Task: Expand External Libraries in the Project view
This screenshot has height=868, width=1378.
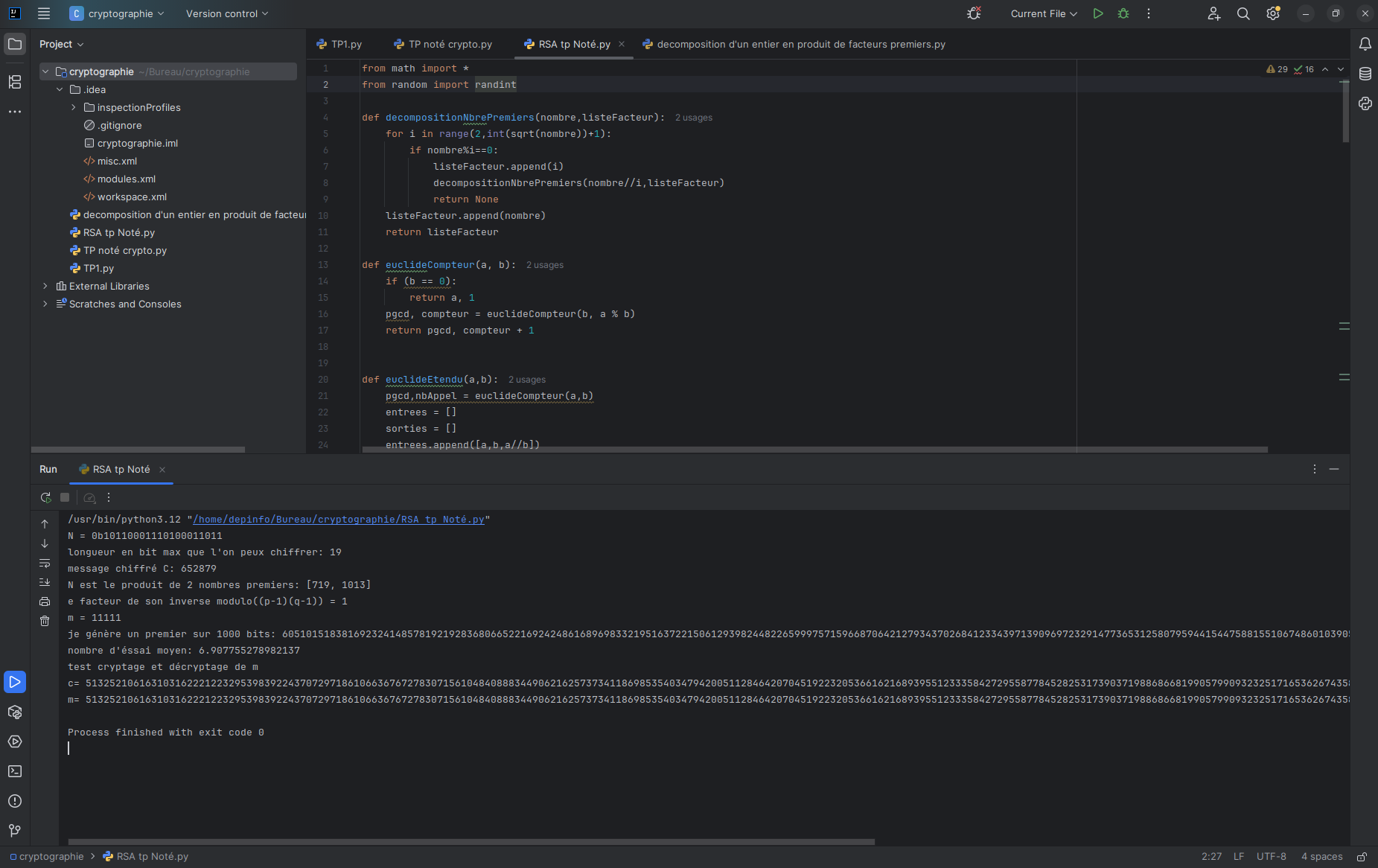Action: coord(45,286)
